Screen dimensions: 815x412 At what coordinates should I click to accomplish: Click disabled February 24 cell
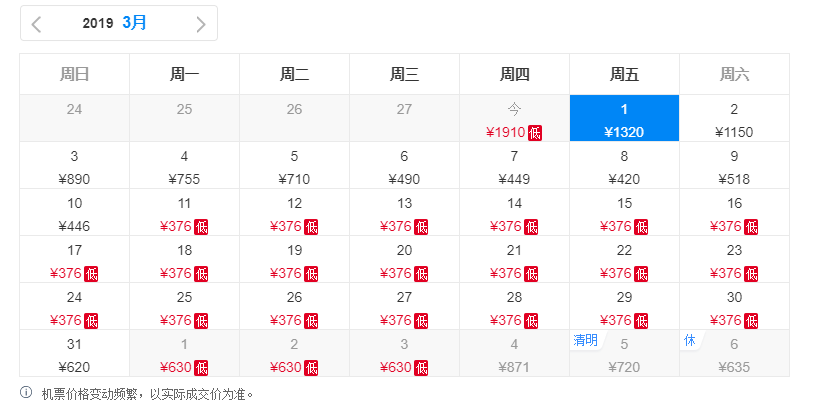tap(74, 118)
